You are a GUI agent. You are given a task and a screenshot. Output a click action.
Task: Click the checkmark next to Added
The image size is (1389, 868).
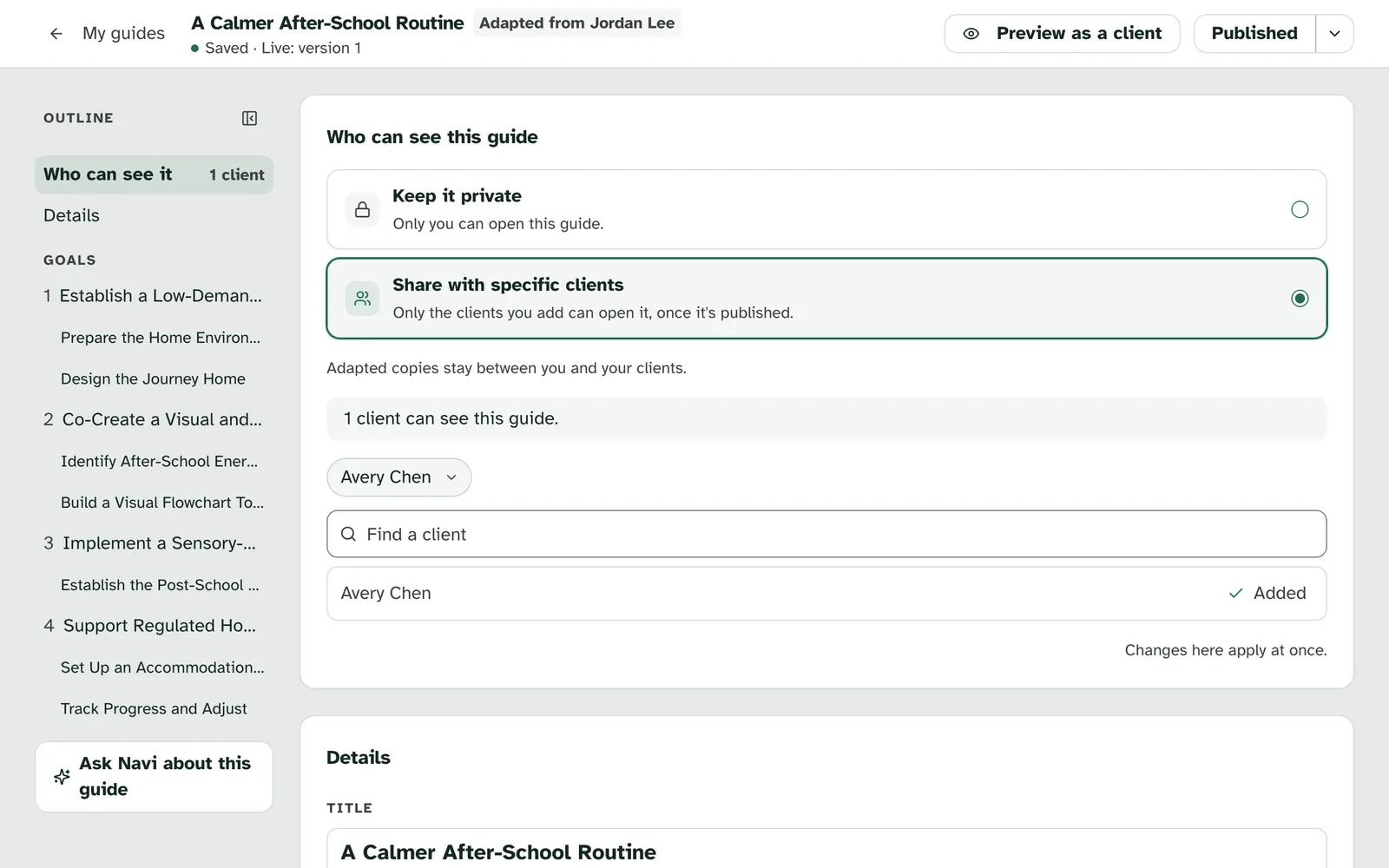1235,594
